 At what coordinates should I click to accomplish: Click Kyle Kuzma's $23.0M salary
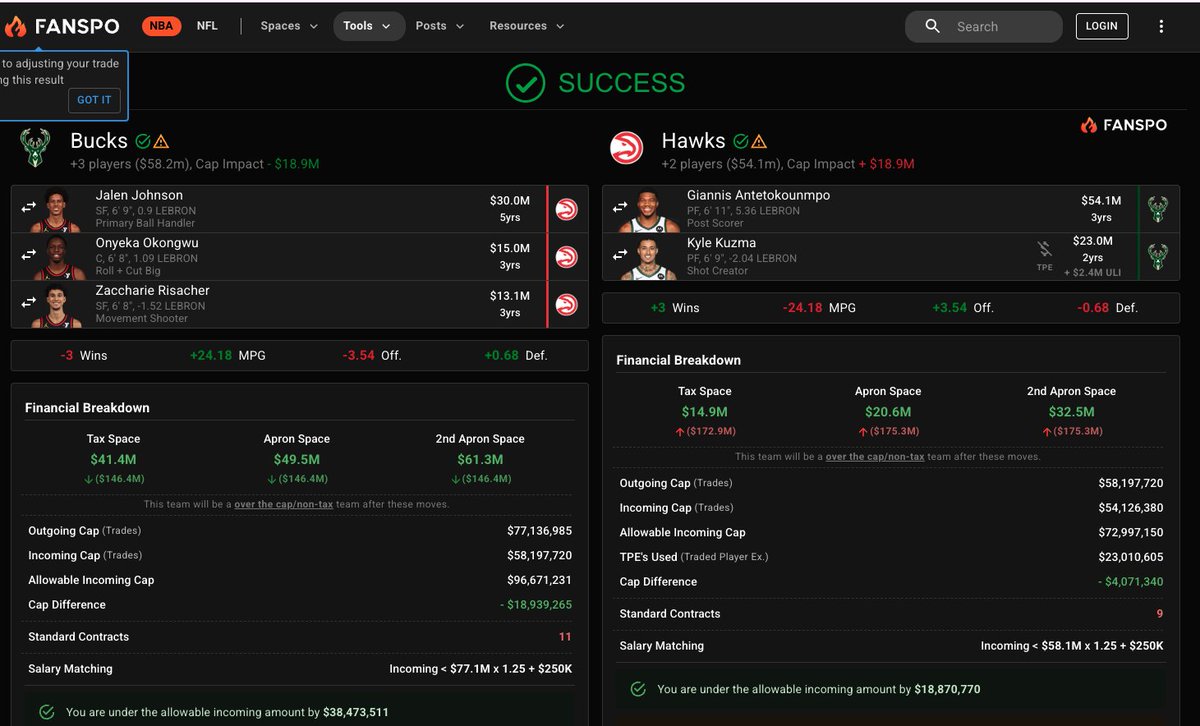coord(1092,241)
